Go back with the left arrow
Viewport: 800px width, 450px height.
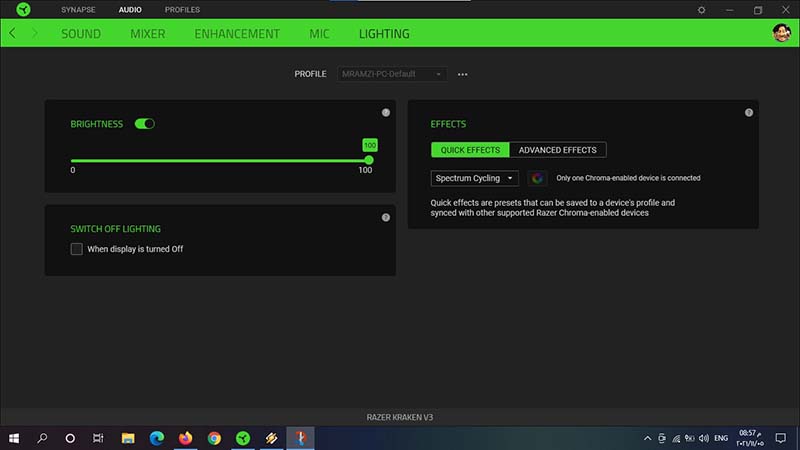tap(12, 33)
